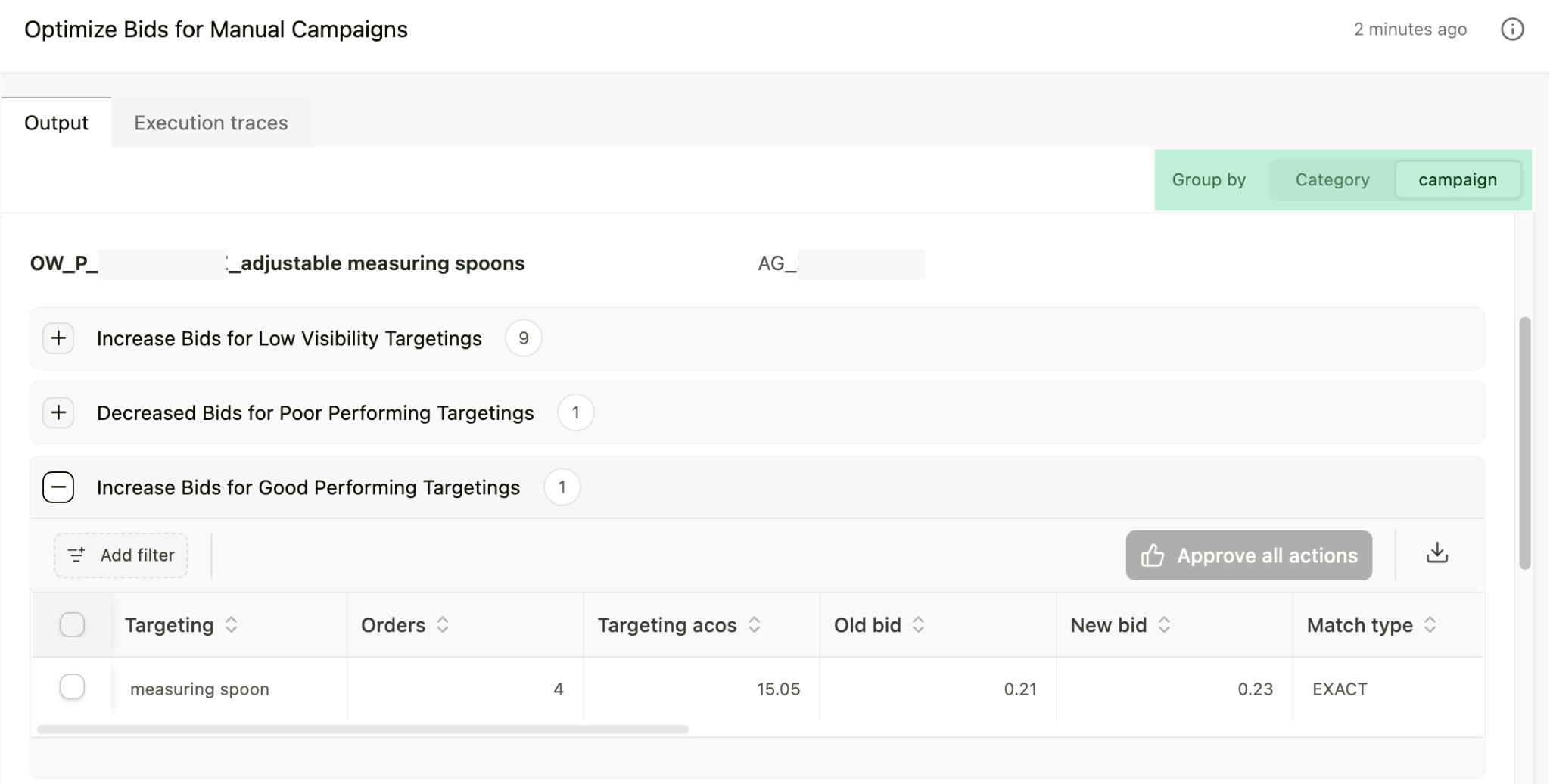Click the sort arrows on the Targeting column

(x=232, y=624)
